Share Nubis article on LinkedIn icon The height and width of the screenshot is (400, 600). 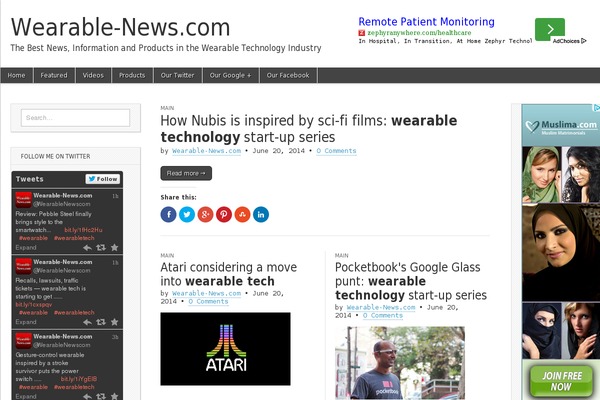(261, 214)
